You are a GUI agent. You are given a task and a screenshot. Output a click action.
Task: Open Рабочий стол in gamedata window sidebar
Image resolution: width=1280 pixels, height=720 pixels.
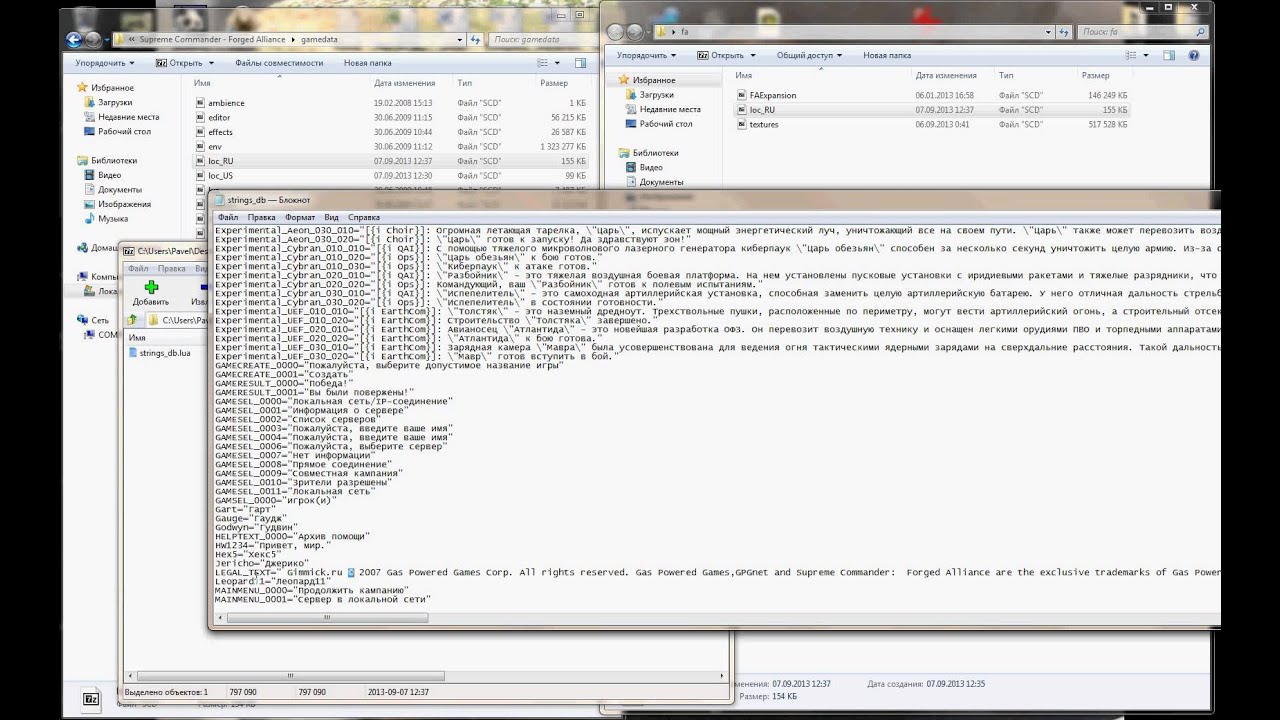pos(117,131)
